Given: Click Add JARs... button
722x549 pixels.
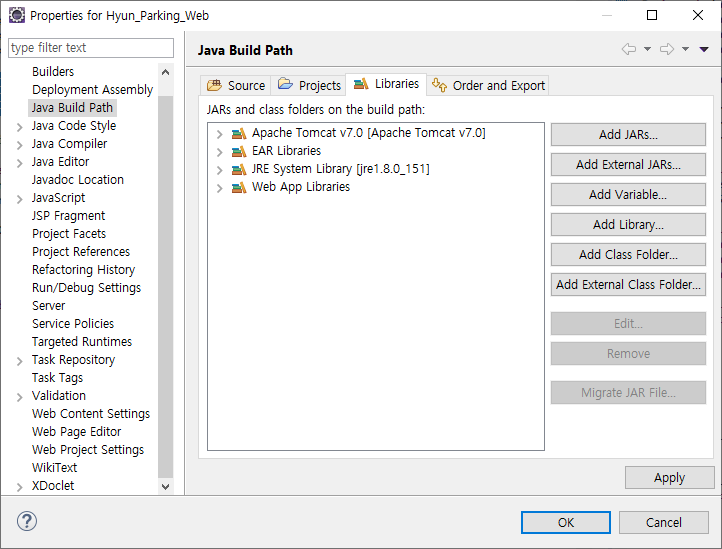Looking at the screenshot, I should pos(628,134).
